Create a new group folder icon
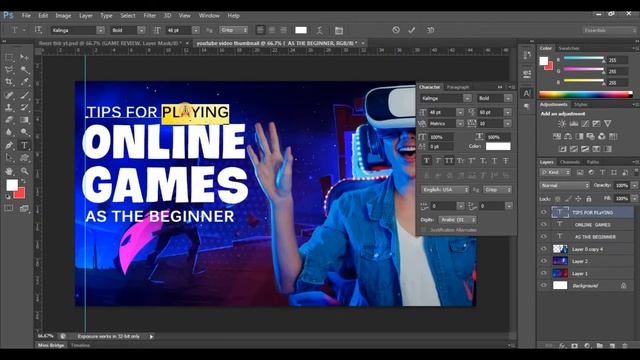This screenshot has height=360, width=640. pos(600,346)
